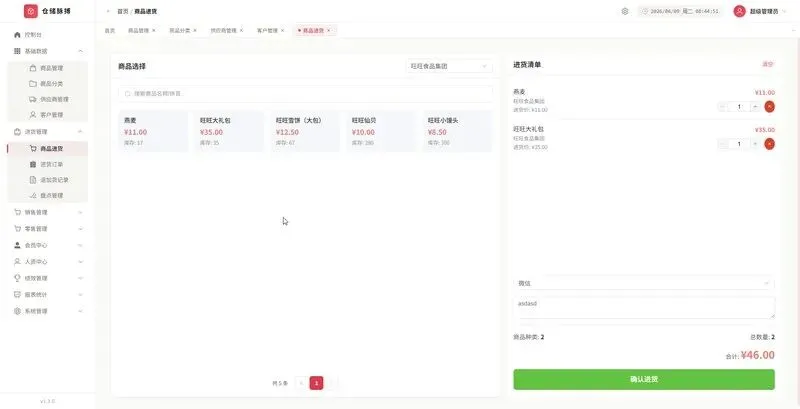Click 清空 to clear the purchase list
The width and height of the screenshot is (800, 409).
(767, 64)
